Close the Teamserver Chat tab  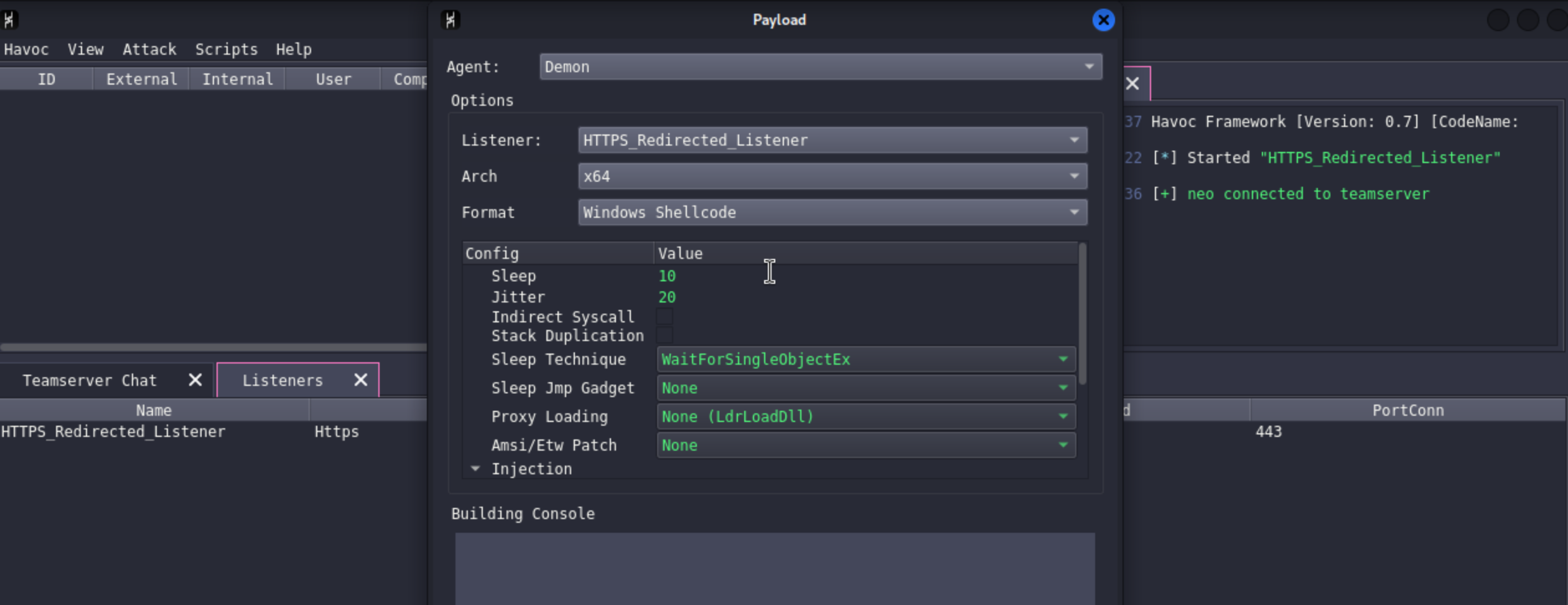click(x=195, y=380)
